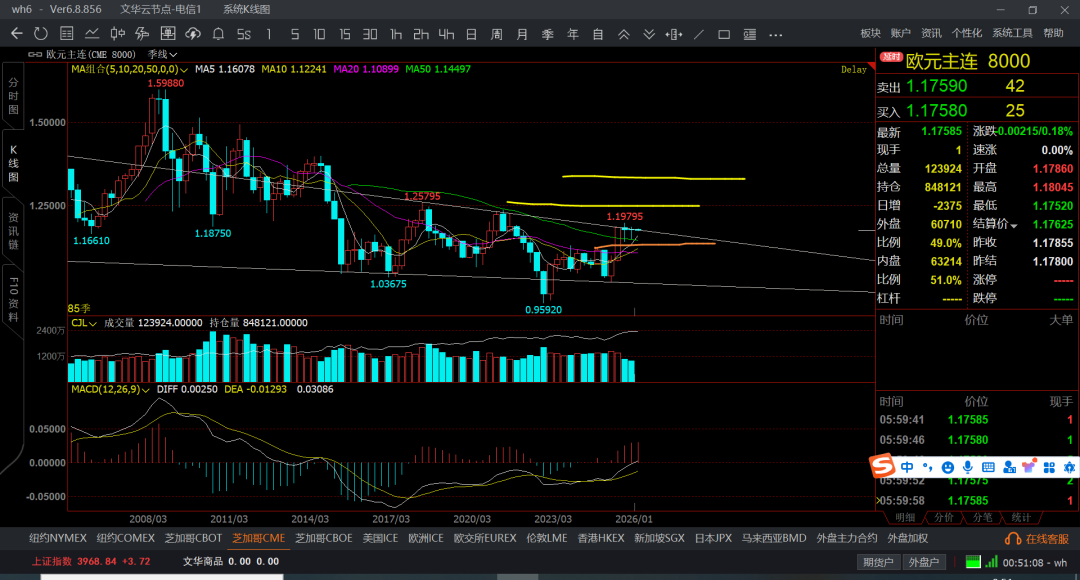
Task: Open the 资讯 menu
Action: [x=931, y=33]
